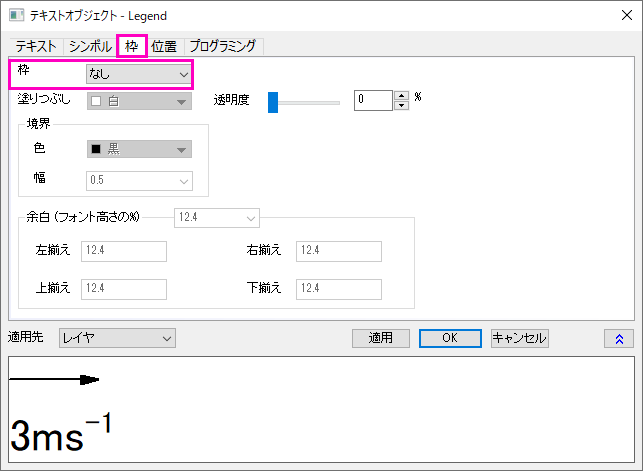The height and width of the screenshot is (471, 643).
Task: Open the 適用先 dropdown showing レイヤ
Action: click(x=117, y=338)
